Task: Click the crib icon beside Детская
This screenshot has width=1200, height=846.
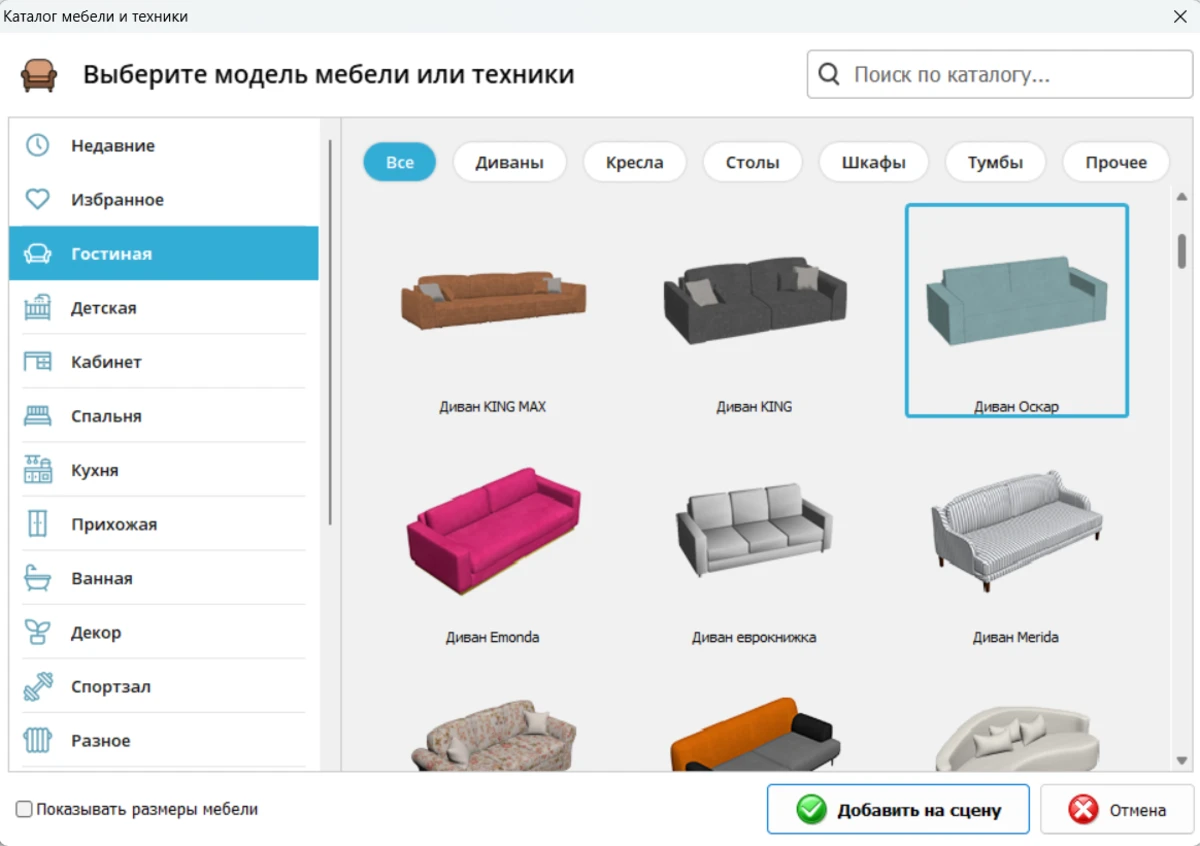Action: point(37,307)
